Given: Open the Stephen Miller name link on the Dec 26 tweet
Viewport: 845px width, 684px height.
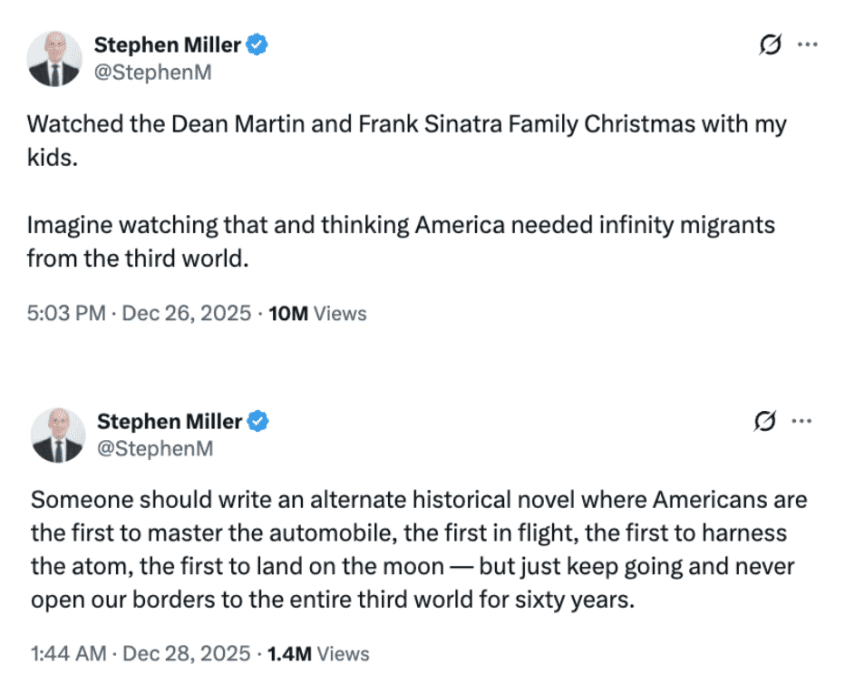Looking at the screenshot, I should tap(167, 45).
